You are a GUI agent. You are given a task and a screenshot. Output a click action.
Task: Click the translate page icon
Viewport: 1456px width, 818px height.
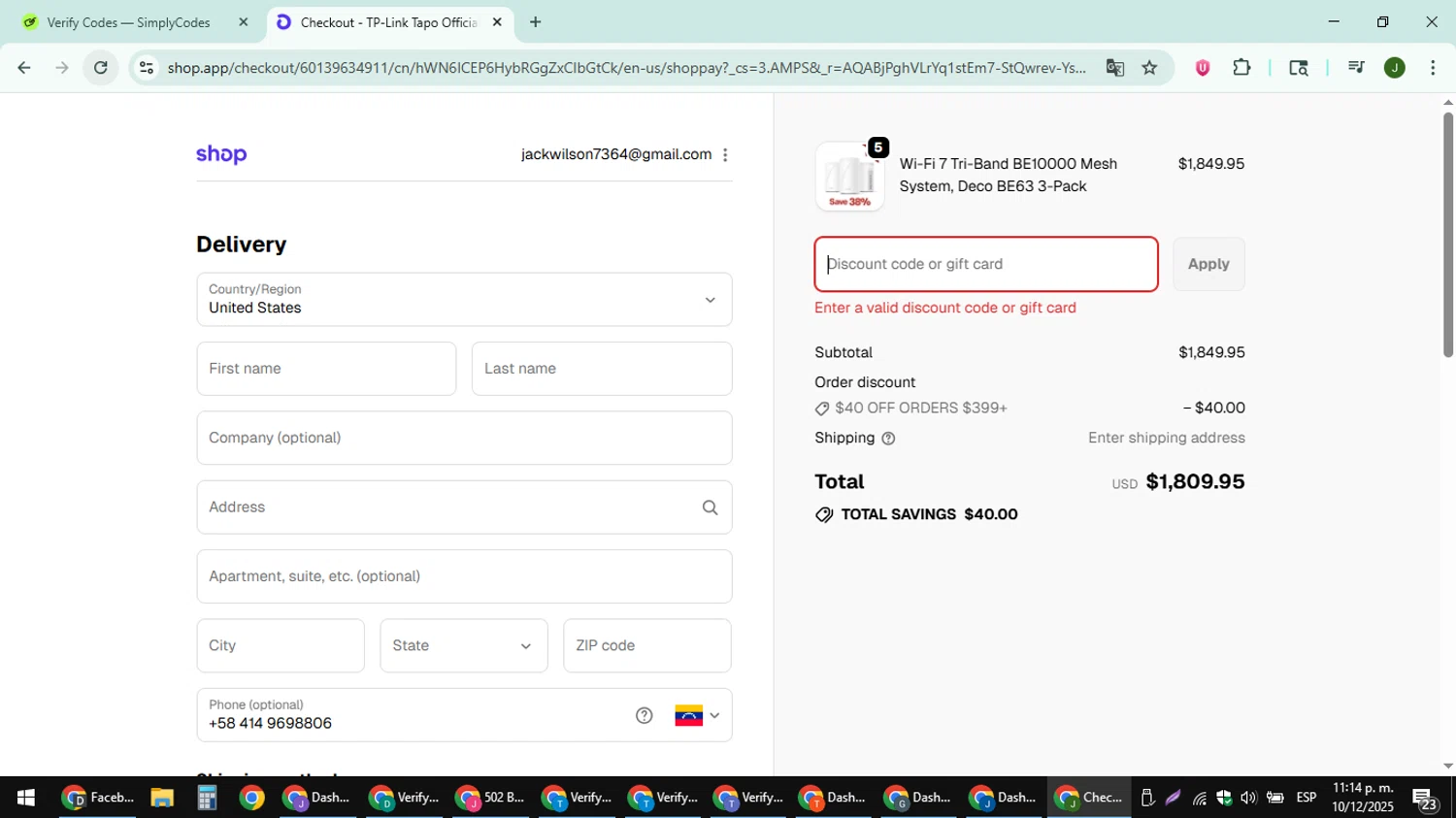(x=1114, y=68)
